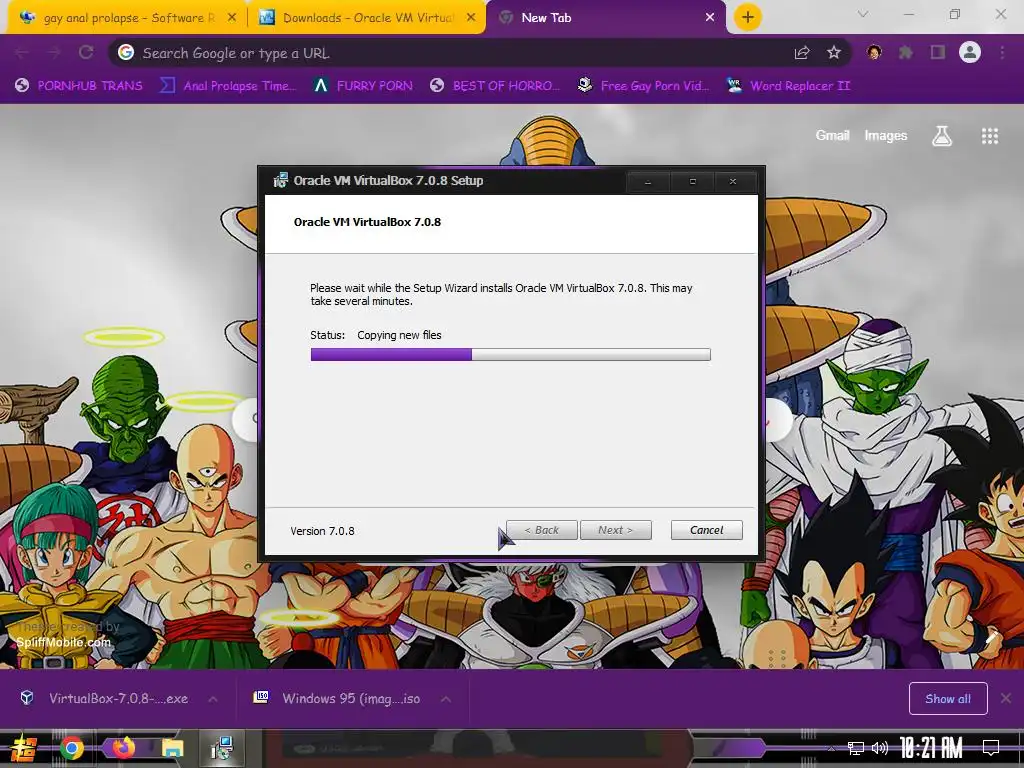The image size is (1024, 768).
Task: Click the volume speaker tray icon
Action: (880, 748)
